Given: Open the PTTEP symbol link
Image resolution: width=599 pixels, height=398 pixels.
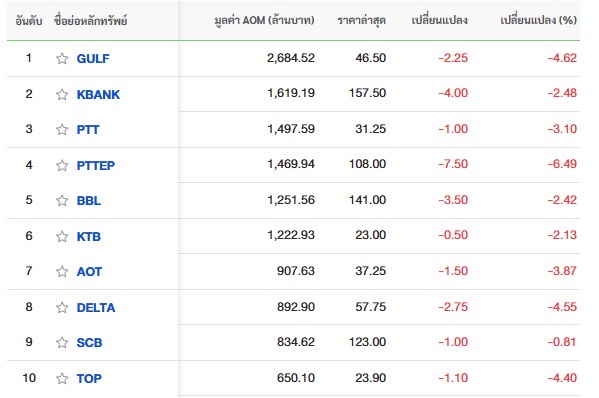Looking at the screenshot, I should click(x=96, y=165).
